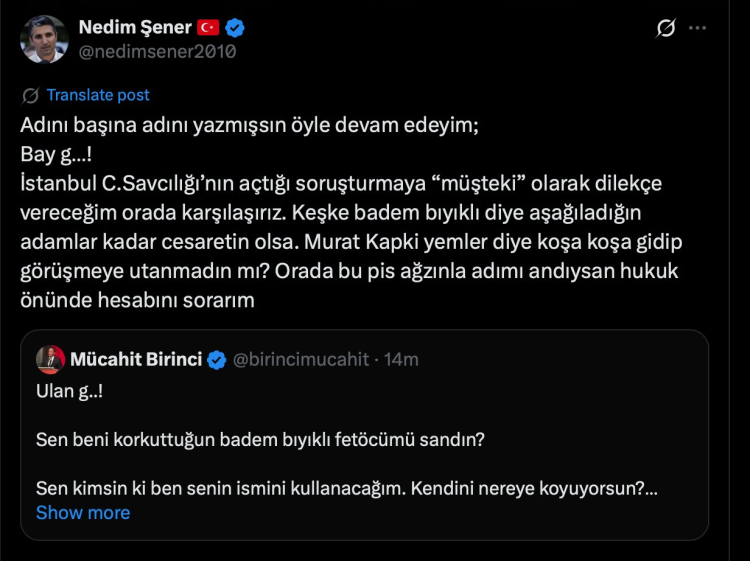The height and width of the screenshot is (561, 750).
Task: Click the Turkish flag emoji
Action: click(x=208, y=26)
